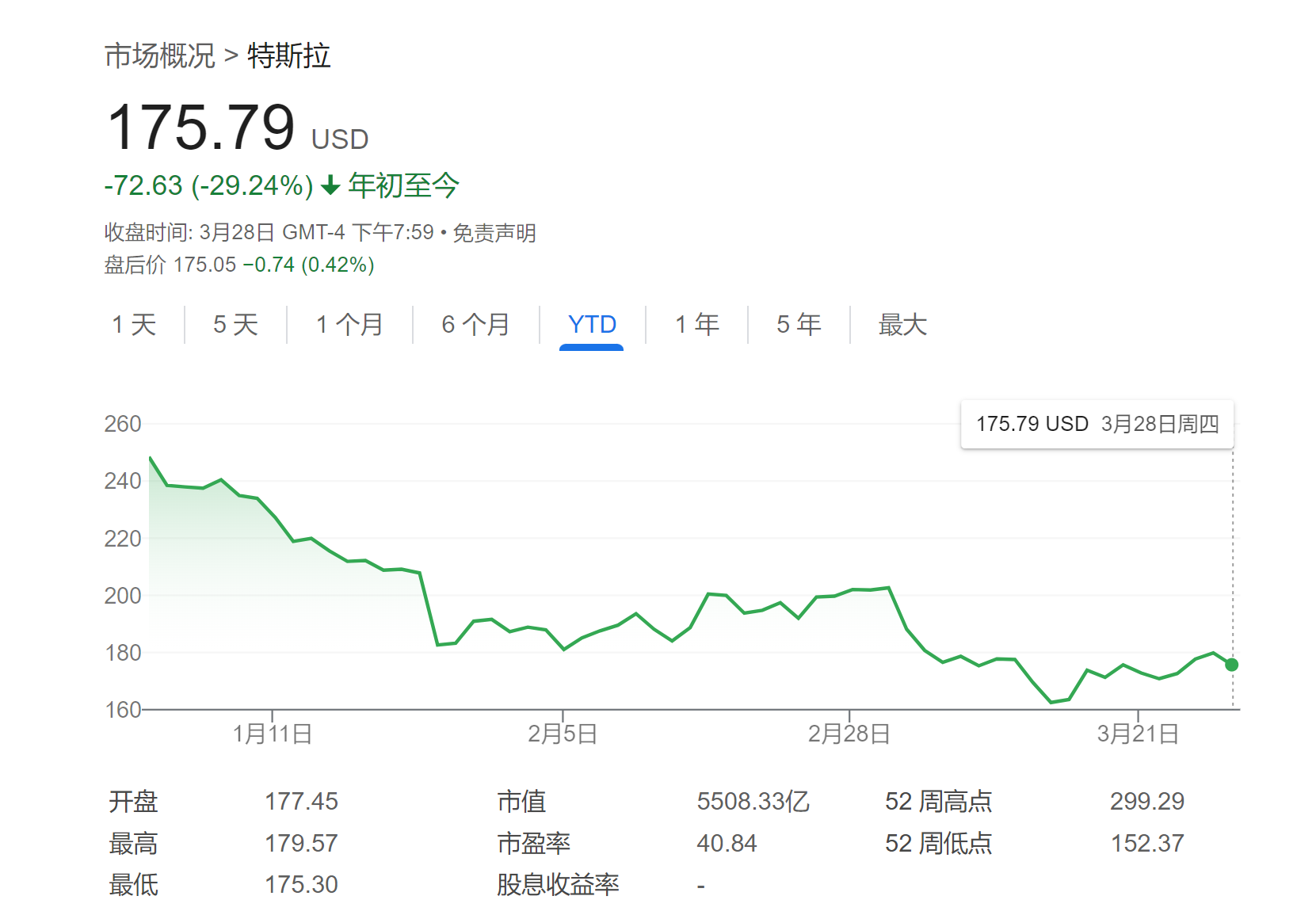
Task: Click the green endpoint dot on chart
Action: [1231, 665]
